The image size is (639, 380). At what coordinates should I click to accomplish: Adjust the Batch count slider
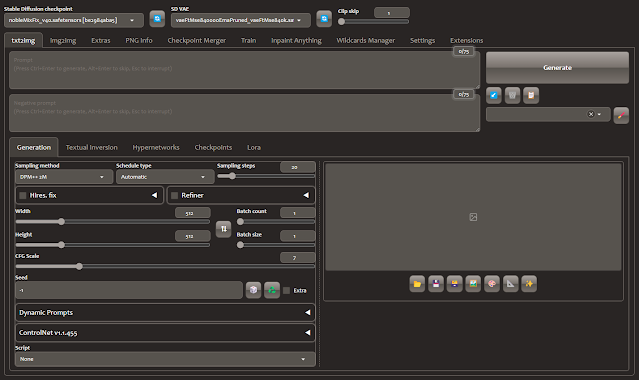275,221
